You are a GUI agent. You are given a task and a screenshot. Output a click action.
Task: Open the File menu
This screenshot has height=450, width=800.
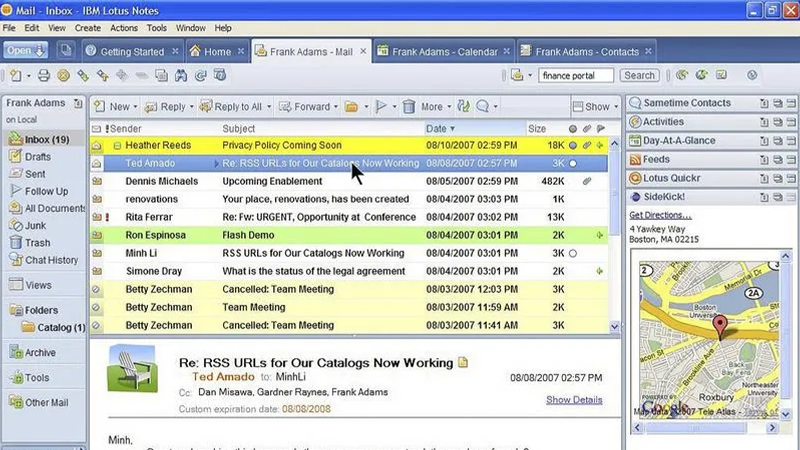click(9, 28)
